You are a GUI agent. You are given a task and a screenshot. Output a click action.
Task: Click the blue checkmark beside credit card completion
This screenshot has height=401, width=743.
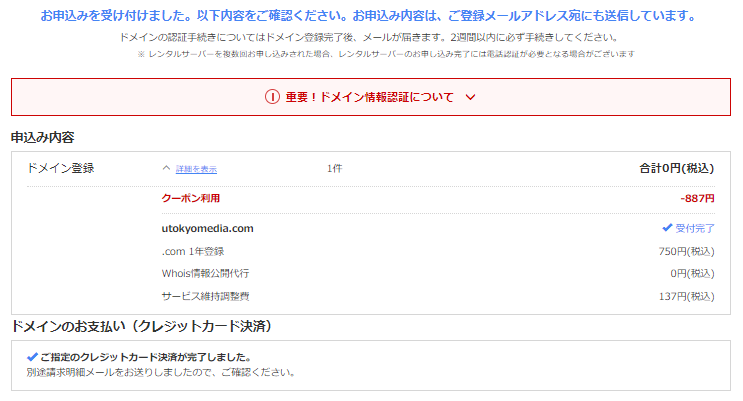[x=32, y=357]
